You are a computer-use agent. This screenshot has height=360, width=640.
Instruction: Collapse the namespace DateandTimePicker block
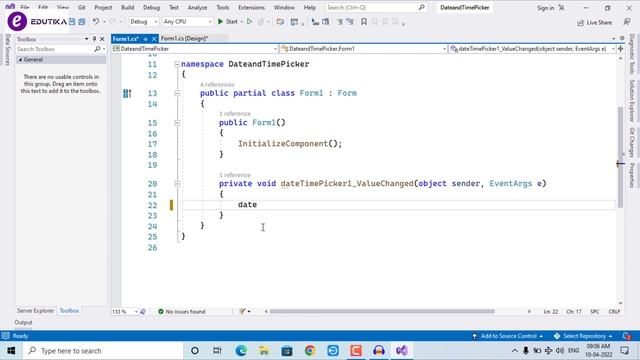coord(177,64)
